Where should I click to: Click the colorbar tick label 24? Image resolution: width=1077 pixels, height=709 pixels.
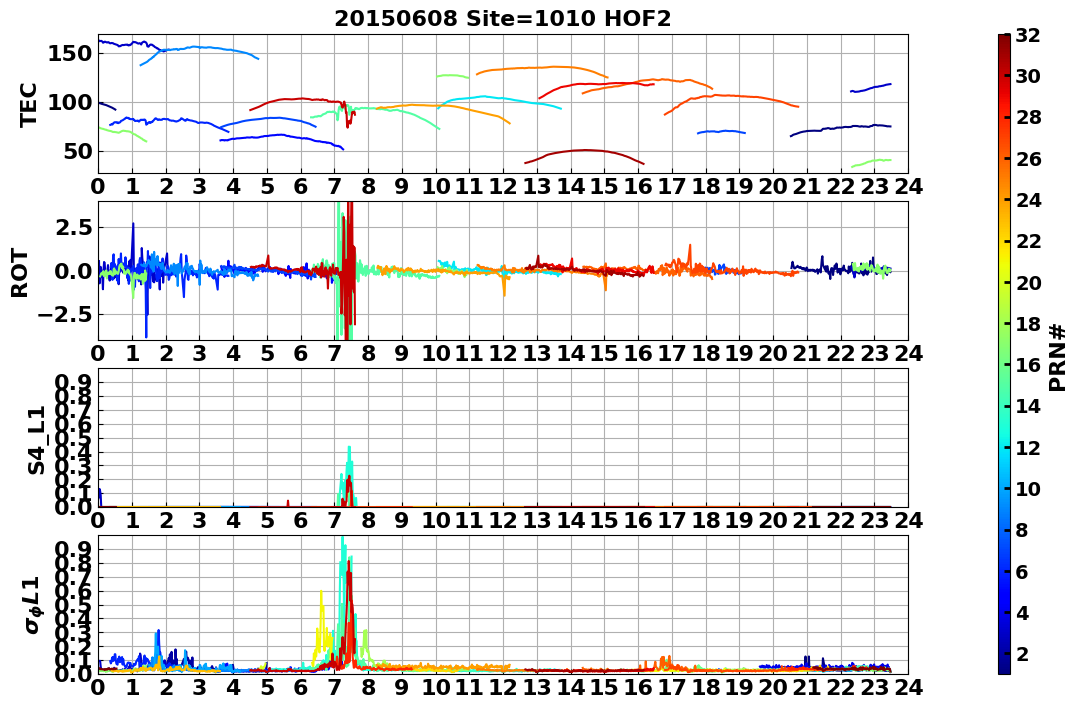click(1028, 201)
